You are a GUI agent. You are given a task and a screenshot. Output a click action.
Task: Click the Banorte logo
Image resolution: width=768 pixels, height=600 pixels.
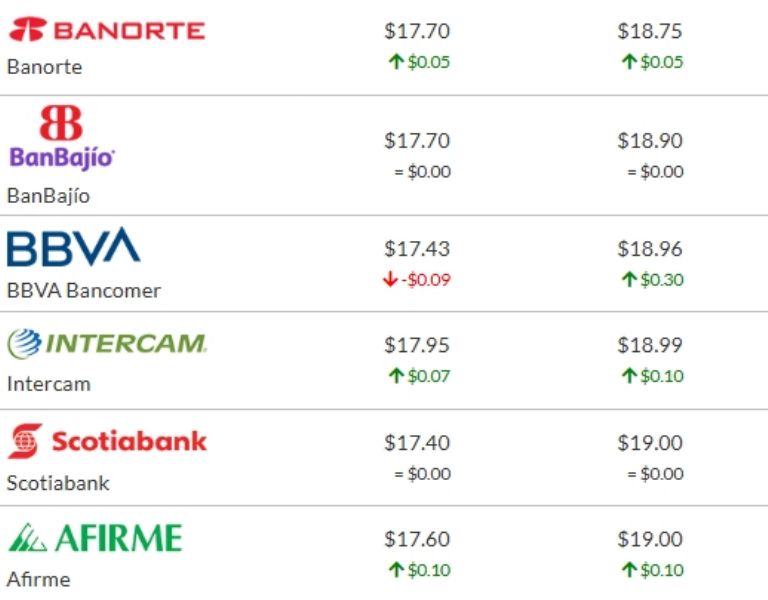point(106,30)
